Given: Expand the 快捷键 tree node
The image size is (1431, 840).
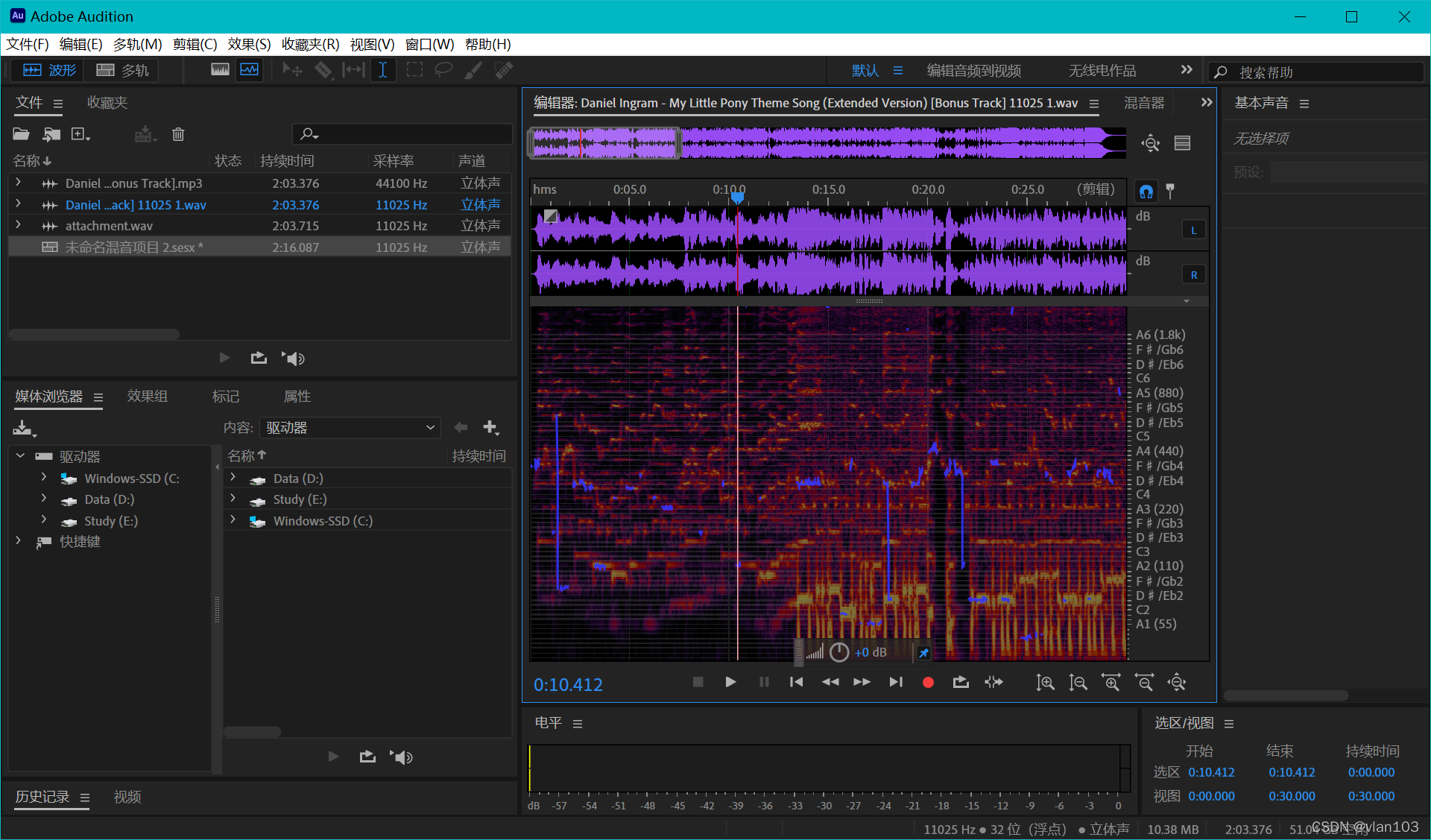Looking at the screenshot, I should [19, 541].
